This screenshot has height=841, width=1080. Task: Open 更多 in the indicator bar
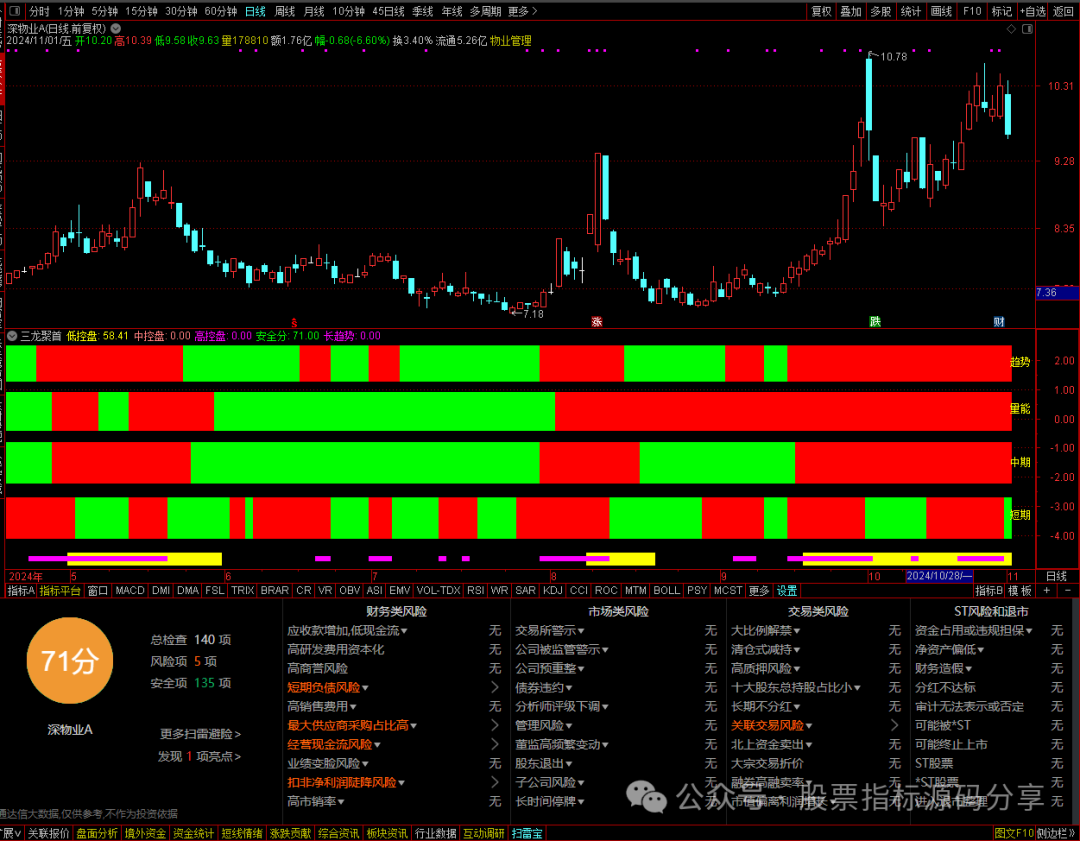click(x=758, y=590)
